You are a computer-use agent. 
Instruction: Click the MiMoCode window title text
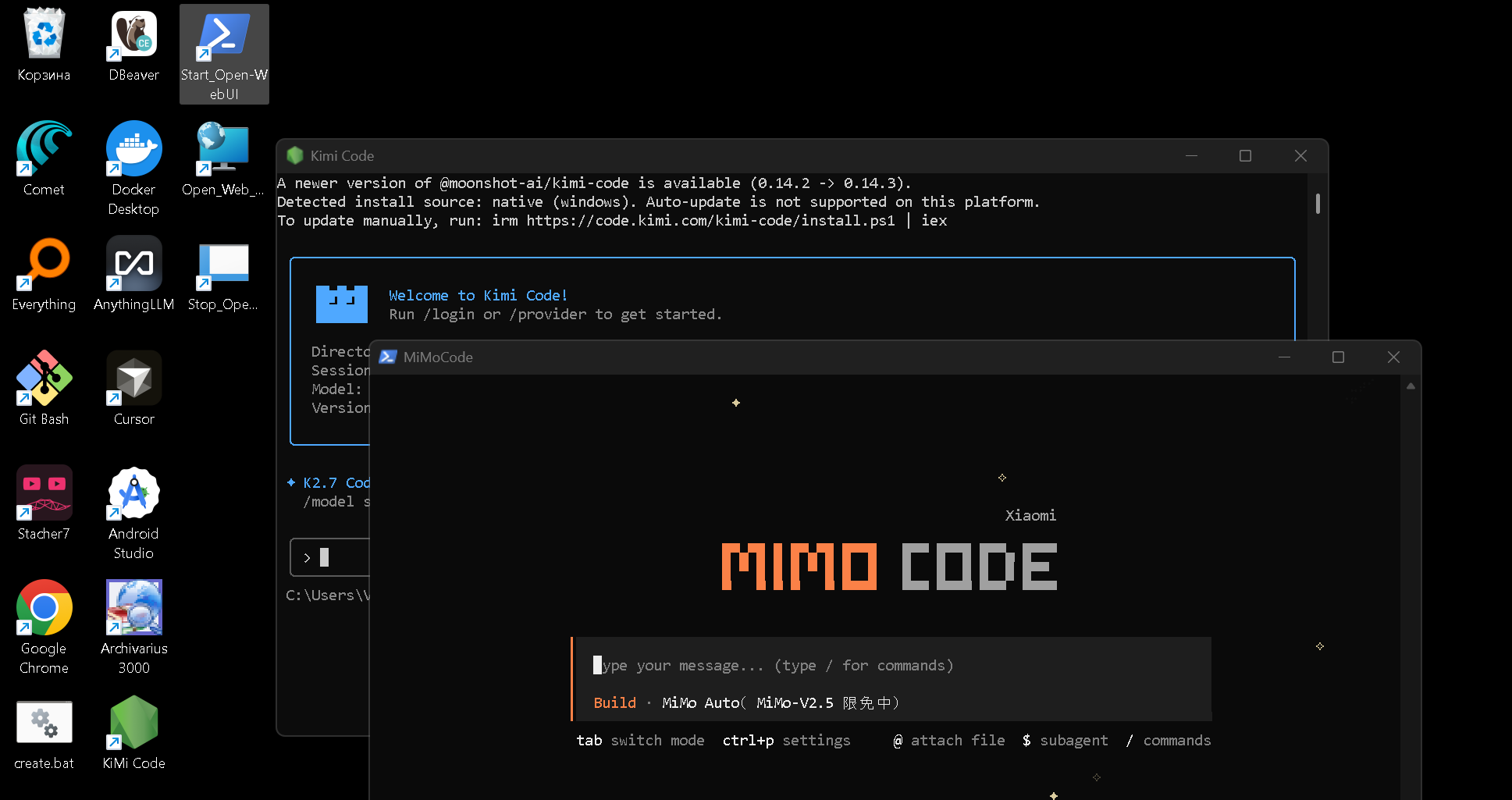pos(438,357)
